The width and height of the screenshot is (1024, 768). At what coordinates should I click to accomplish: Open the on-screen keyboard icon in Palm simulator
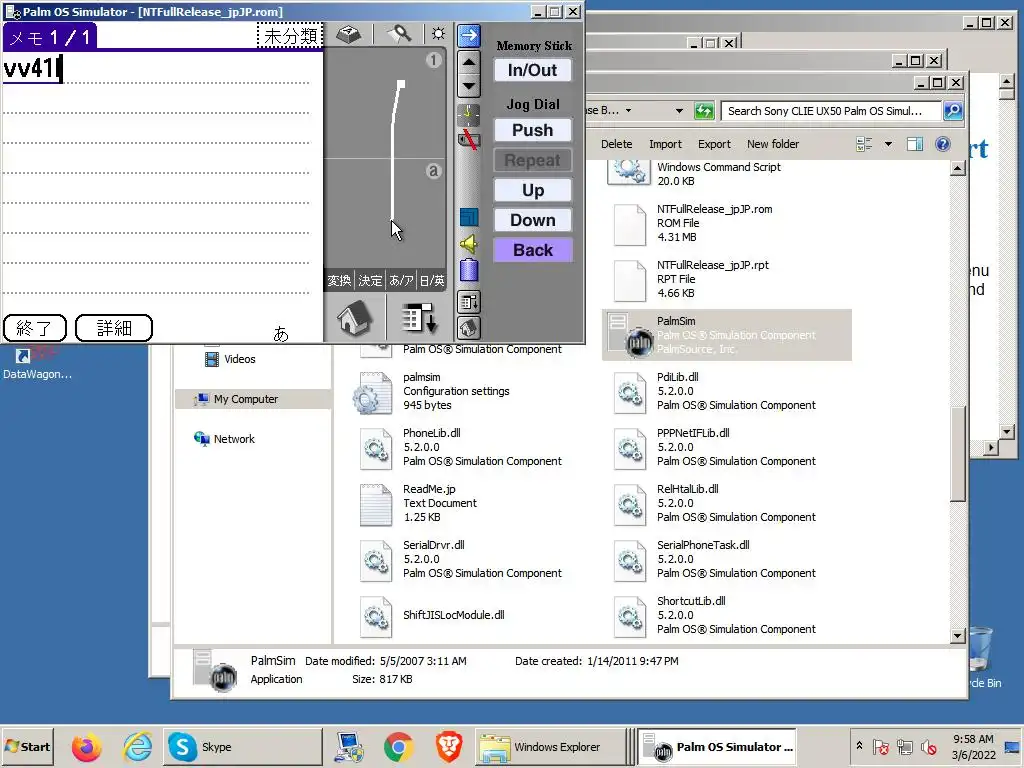tap(348, 34)
